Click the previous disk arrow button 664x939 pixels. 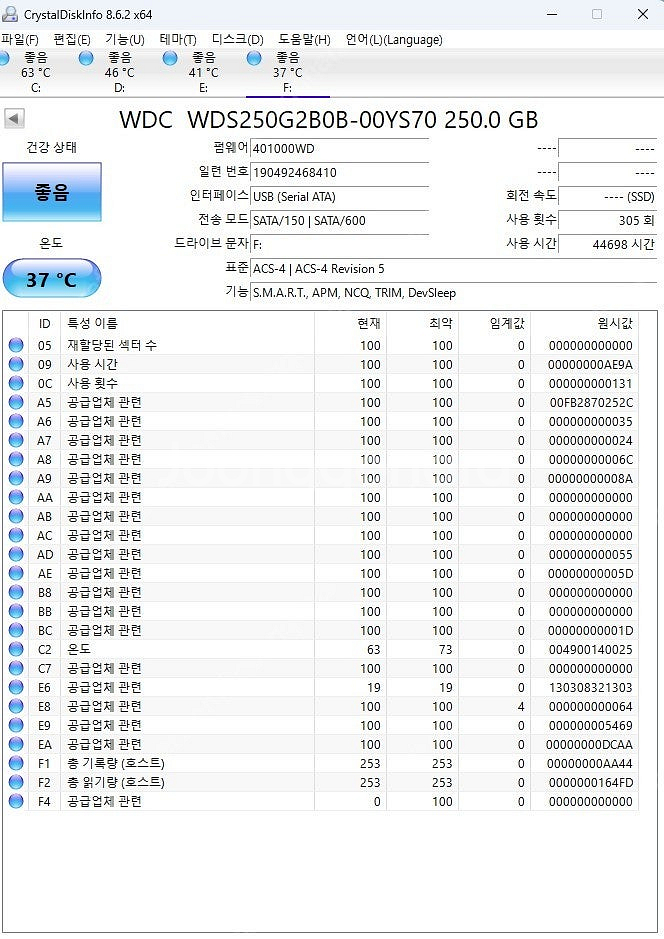14,118
